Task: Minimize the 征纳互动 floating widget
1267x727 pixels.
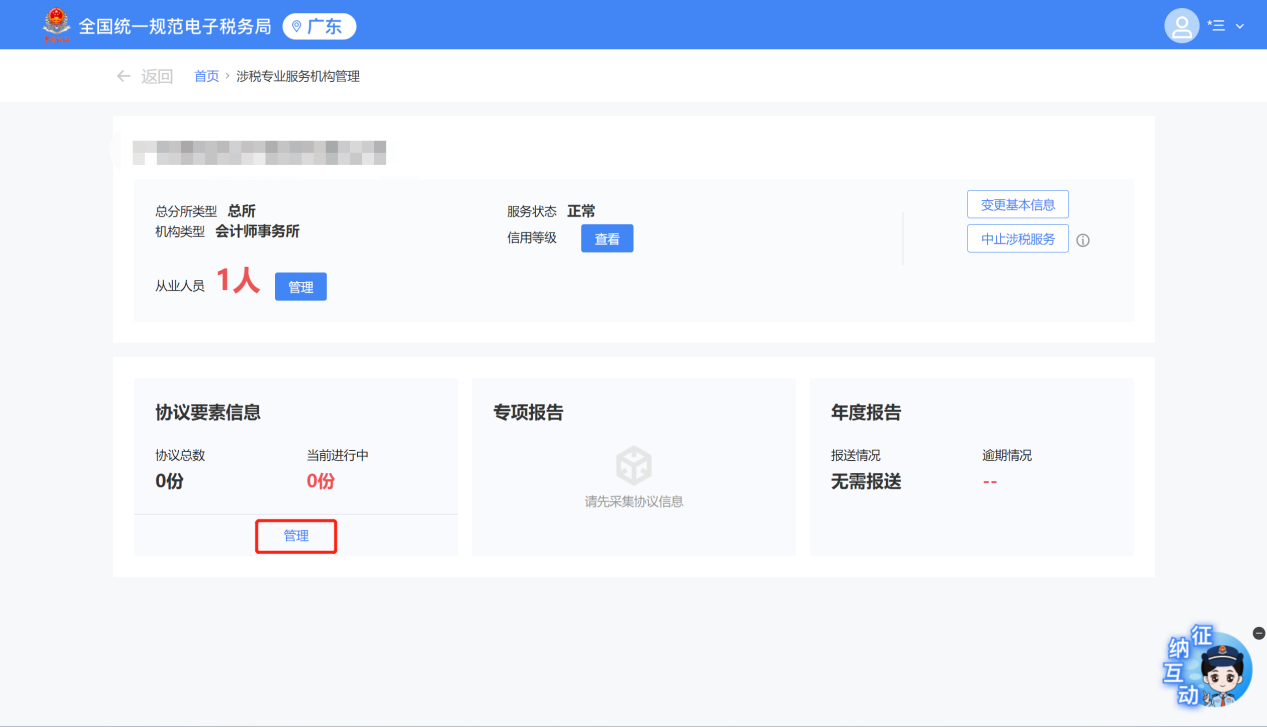Action: pyautogui.click(x=1259, y=633)
